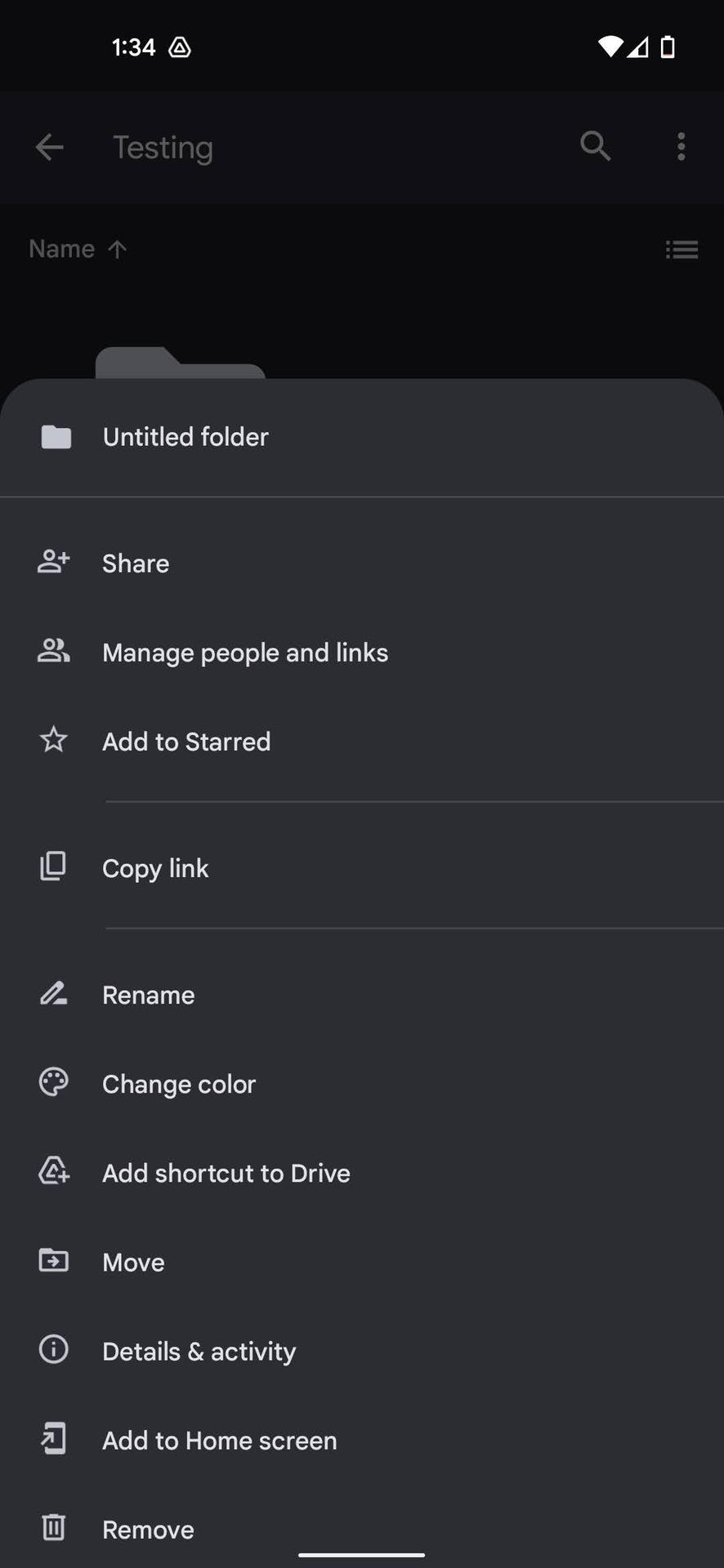
Task: Open the search in Testing folder
Action: click(595, 147)
